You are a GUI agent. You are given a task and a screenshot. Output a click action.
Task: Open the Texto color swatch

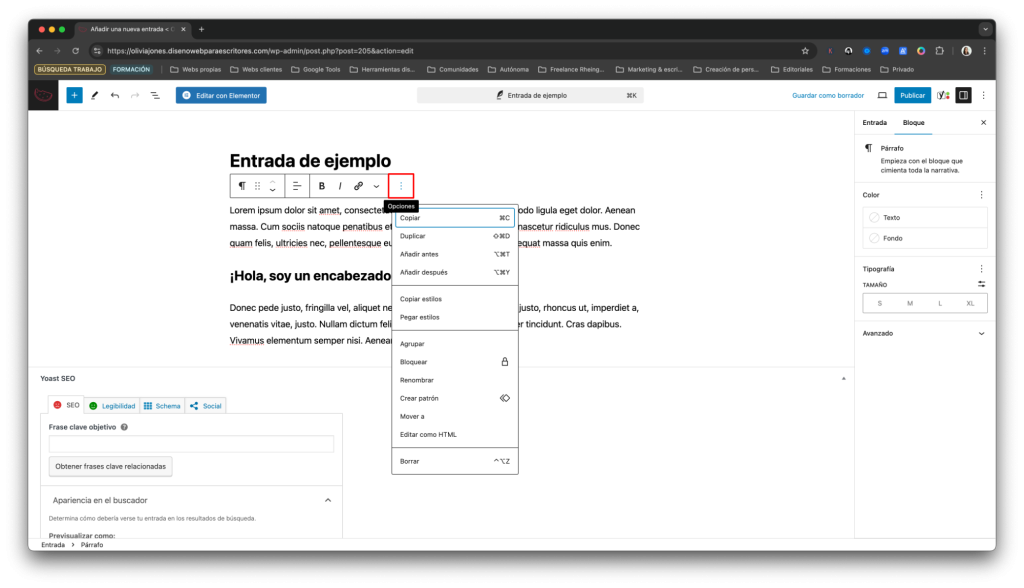pyautogui.click(x=924, y=217)
